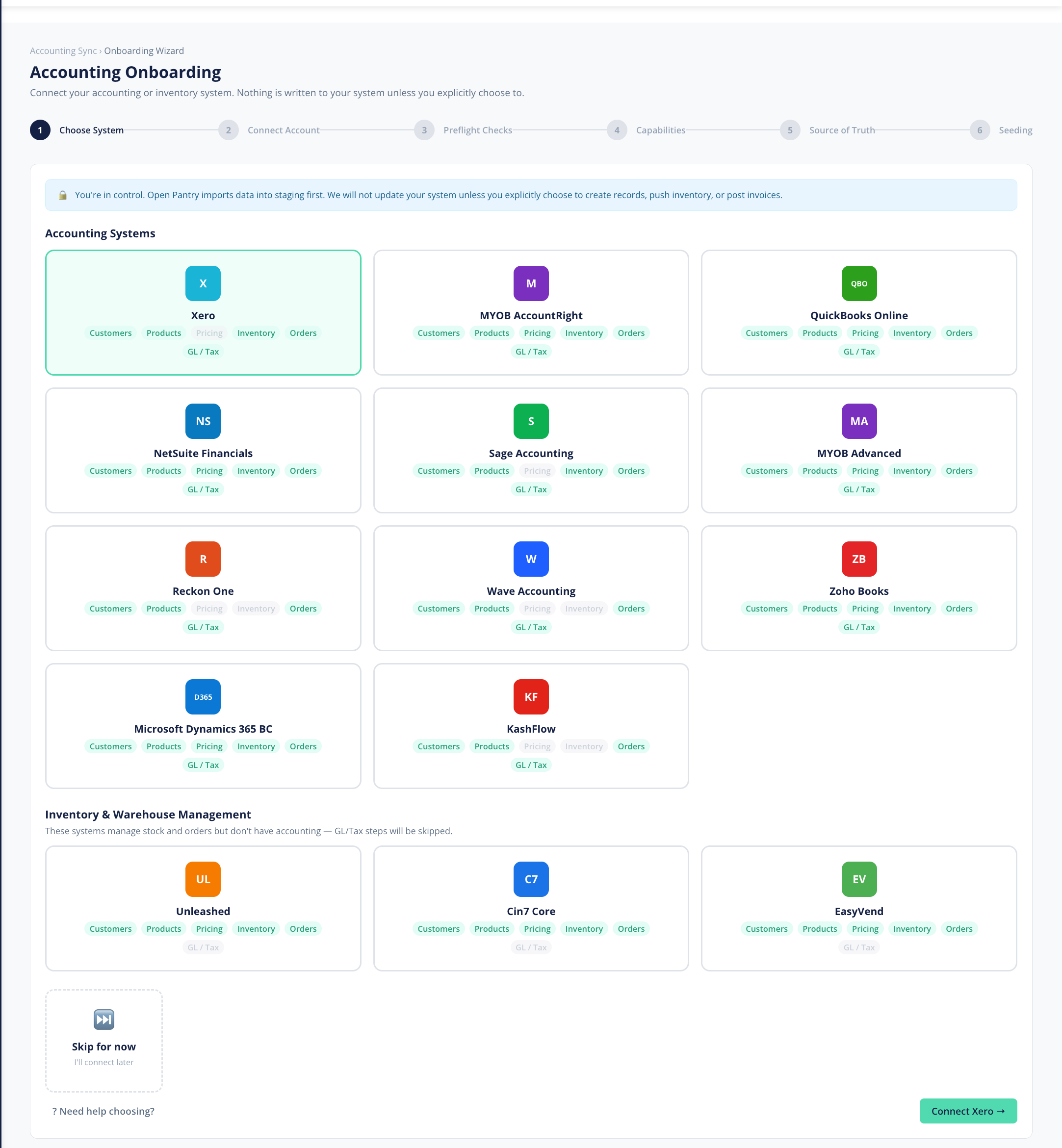Click the greyed Pricing tag on Xero
Viewport: 1062px width, 1148px height.
pos(209,333)
